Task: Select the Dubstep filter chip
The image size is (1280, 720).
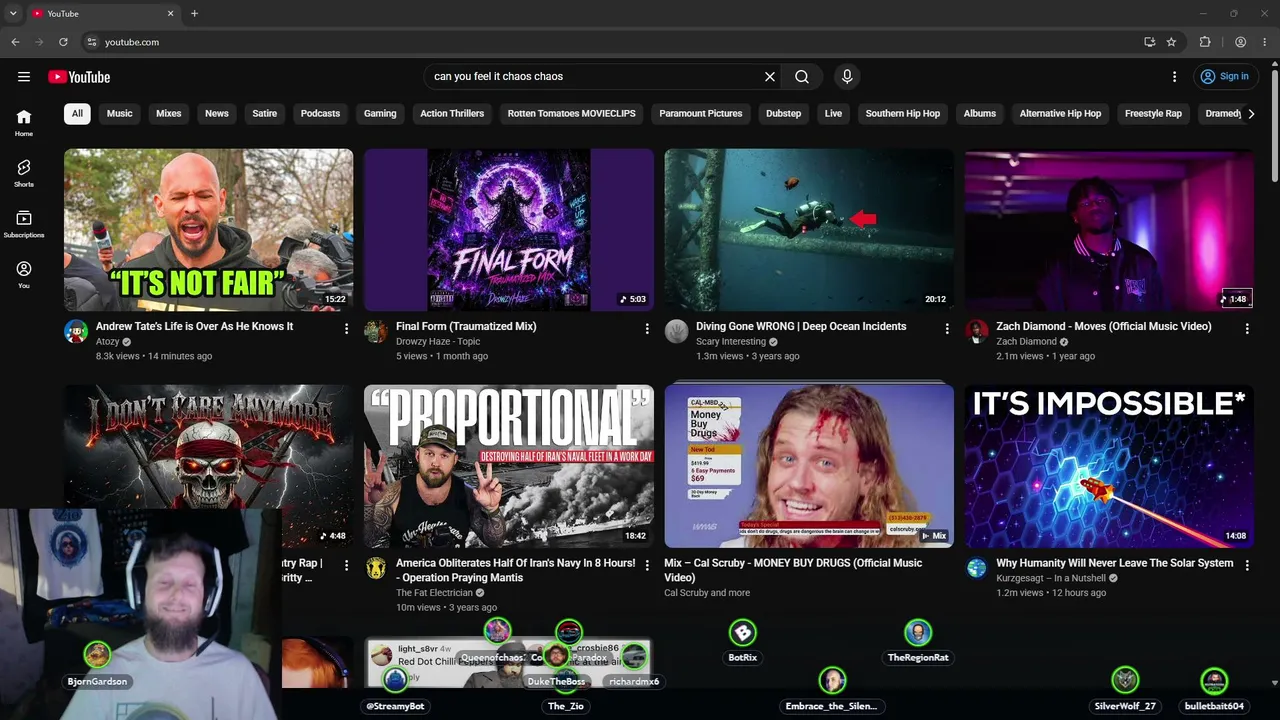Action: click(784, 114)
